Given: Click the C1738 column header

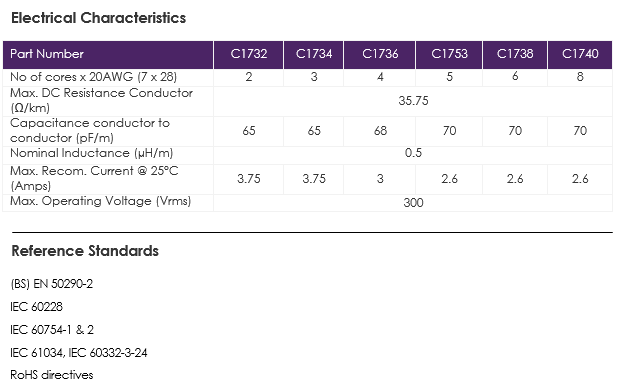Looking at the screenshot, I should 515,54.
